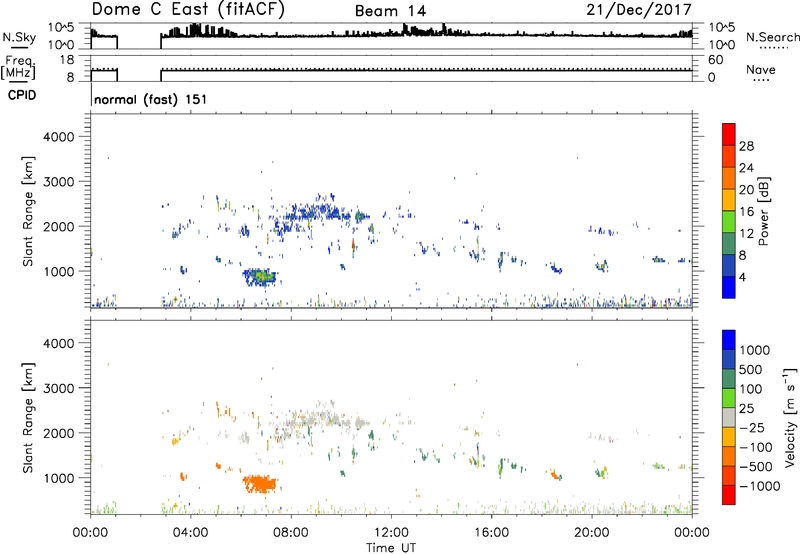Pick the orange 20–24 dB power colorbar segment
Screen dimensions: 800x554
pyautogui.click(x=729, y=178)
